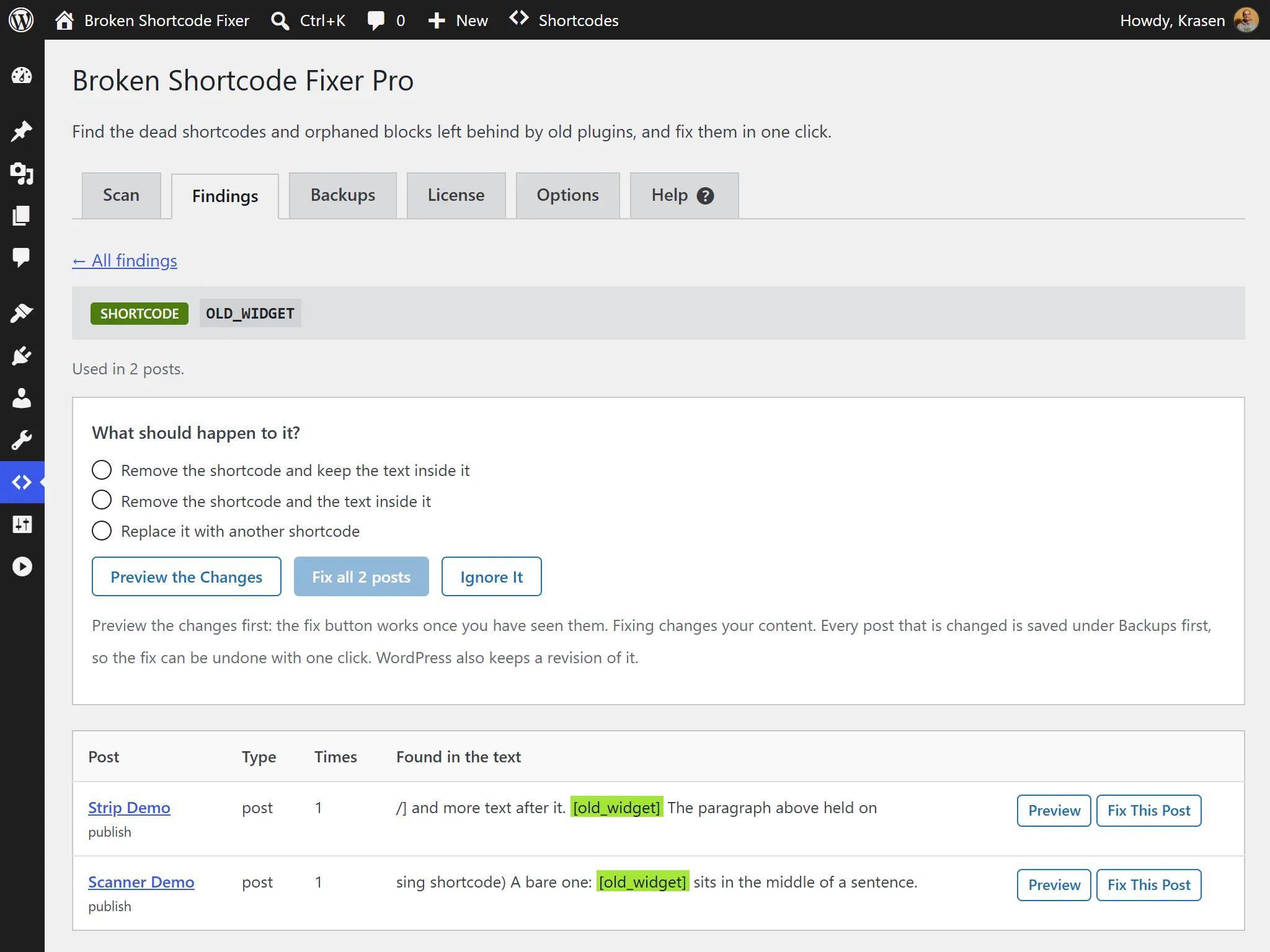This screenshot has height=952, width=1270.
Task: Open the WordPress logo menu
Action: pos(22,20)
